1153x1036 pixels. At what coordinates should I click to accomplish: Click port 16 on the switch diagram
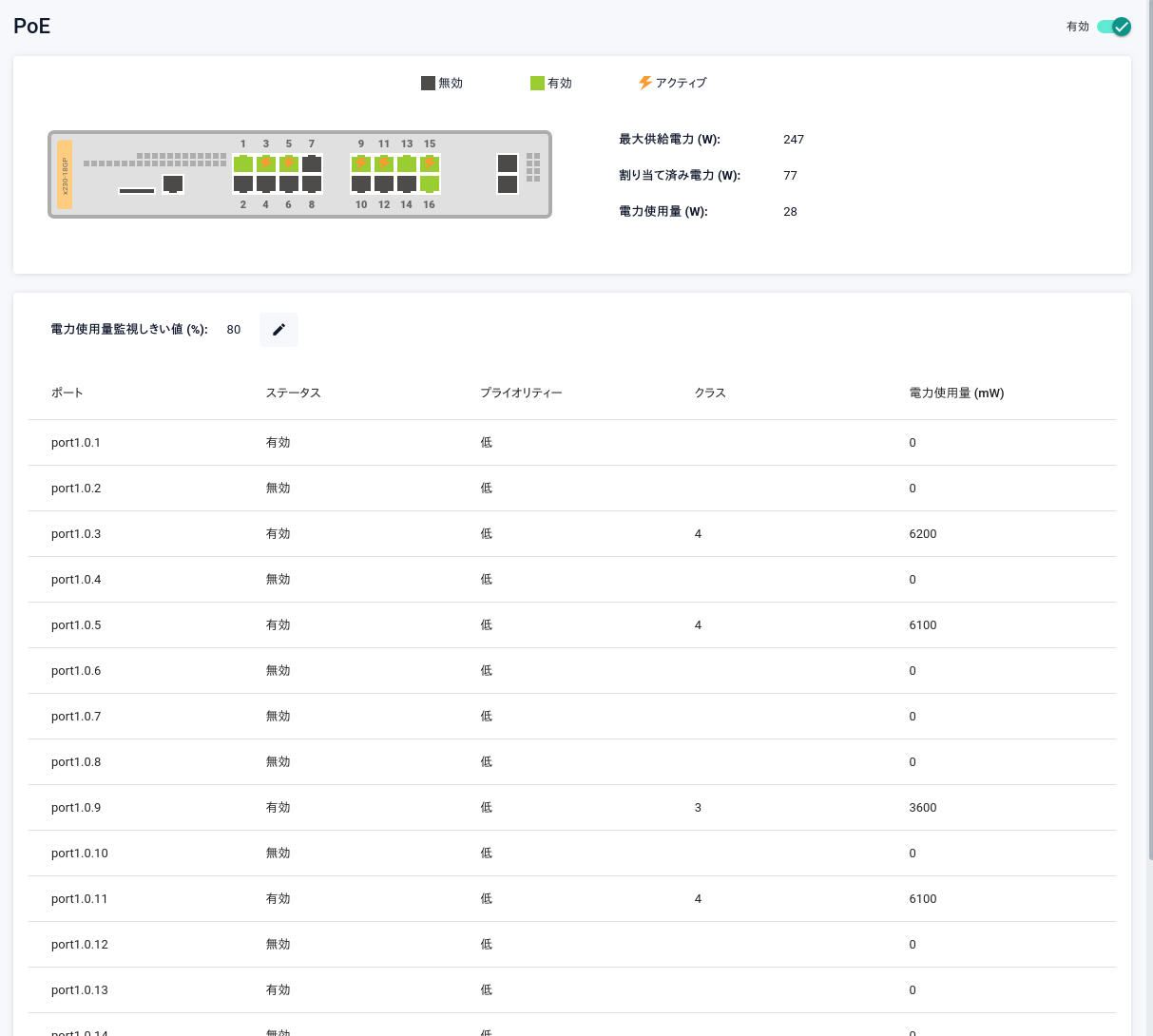430,184
